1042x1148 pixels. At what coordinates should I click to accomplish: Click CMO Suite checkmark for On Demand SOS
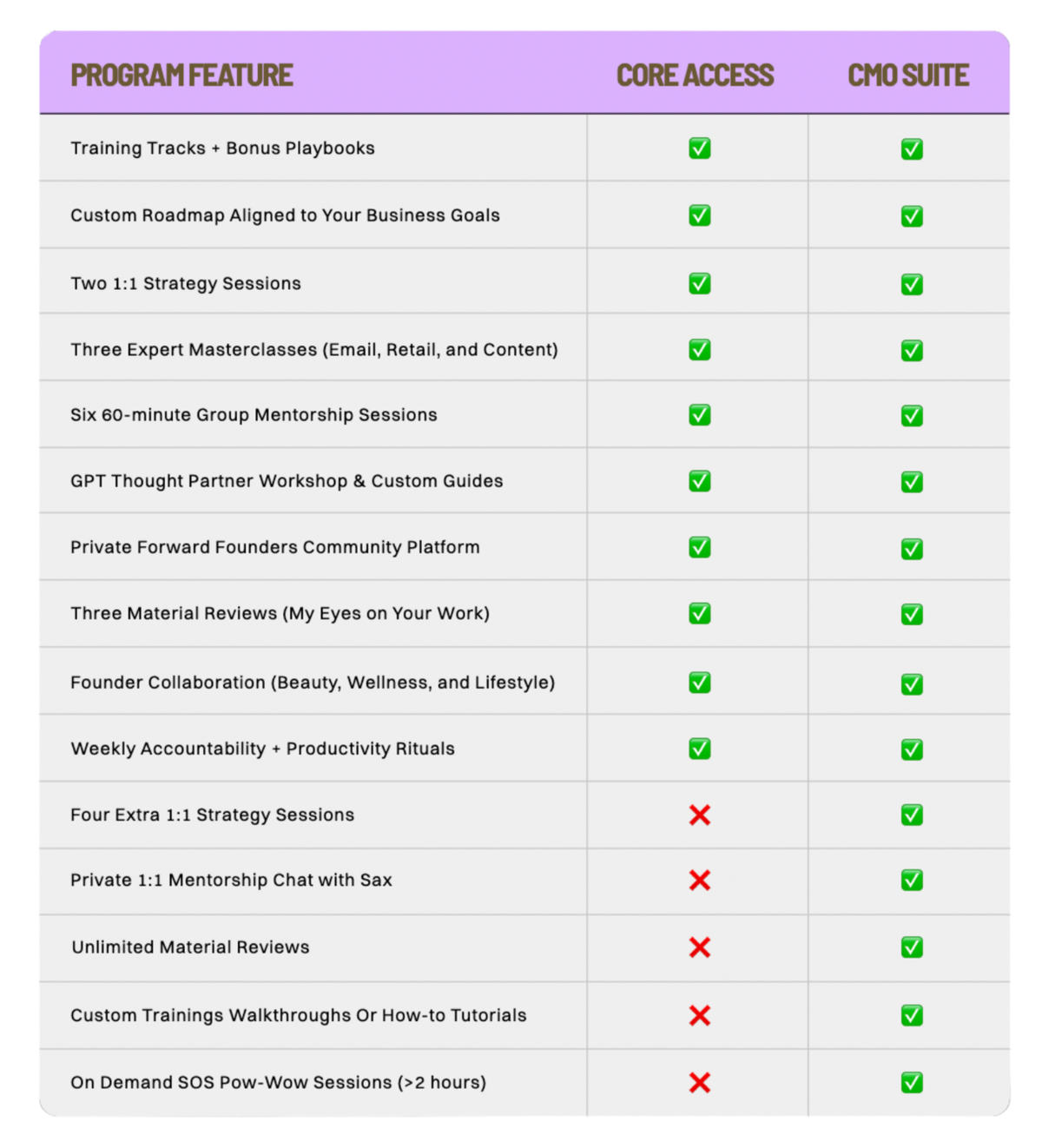pos(912,1083)
